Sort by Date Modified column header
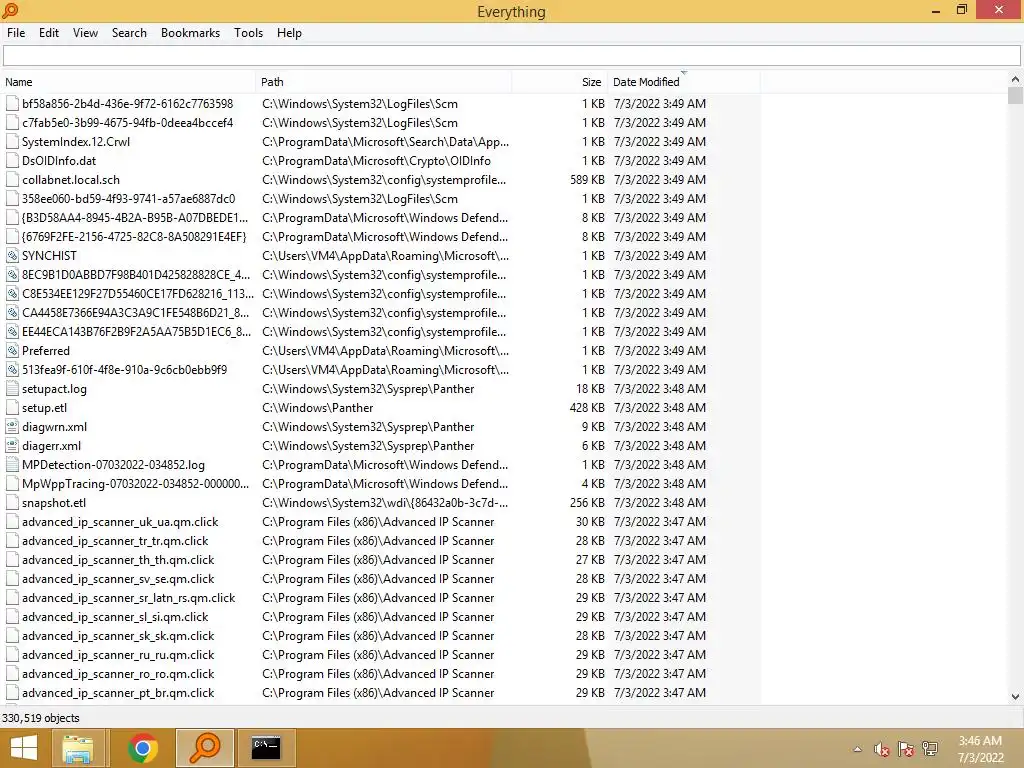The image size is (1024, 768). [684, 82]
